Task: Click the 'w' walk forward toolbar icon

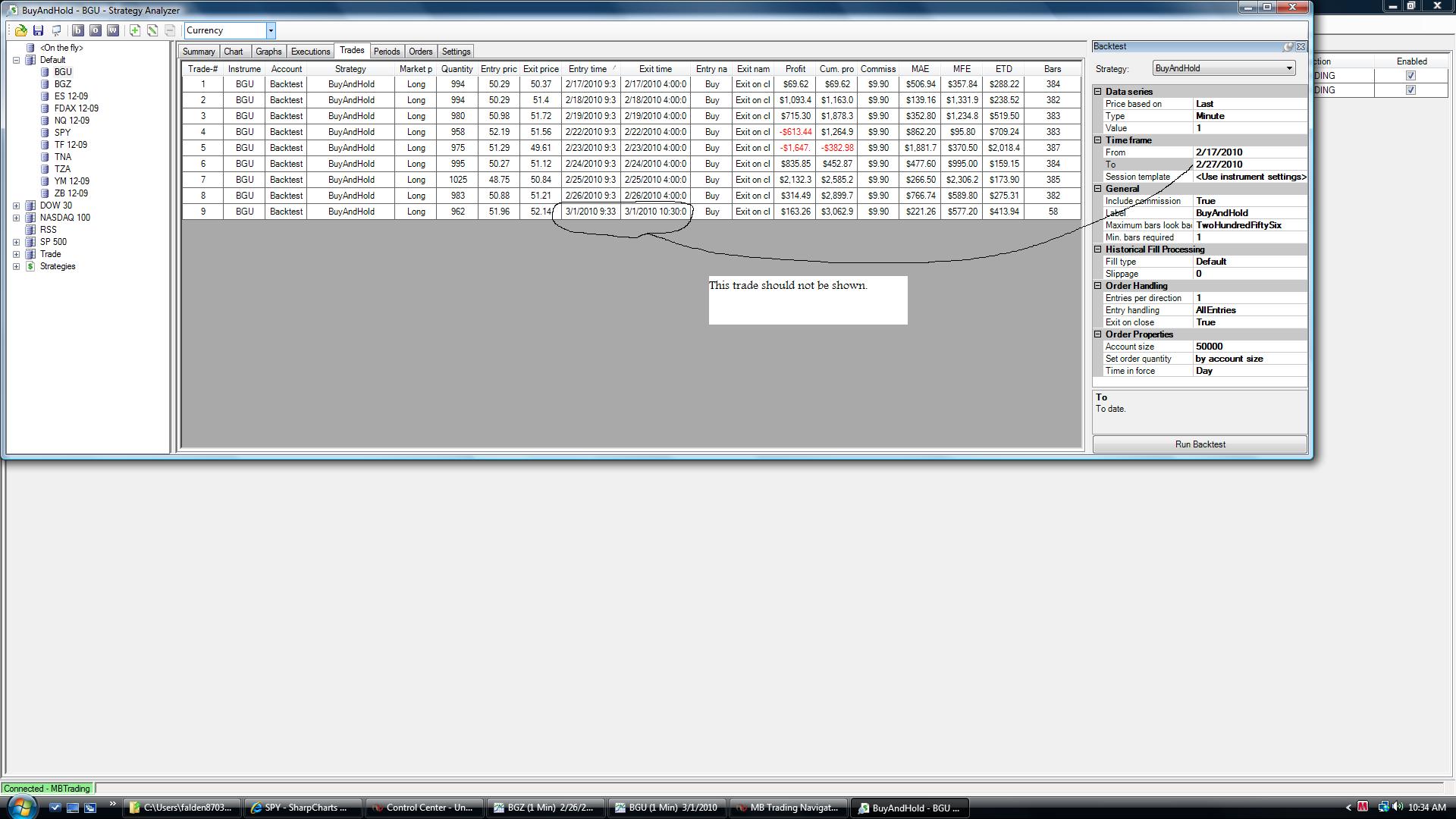Action: coord(113,30)
